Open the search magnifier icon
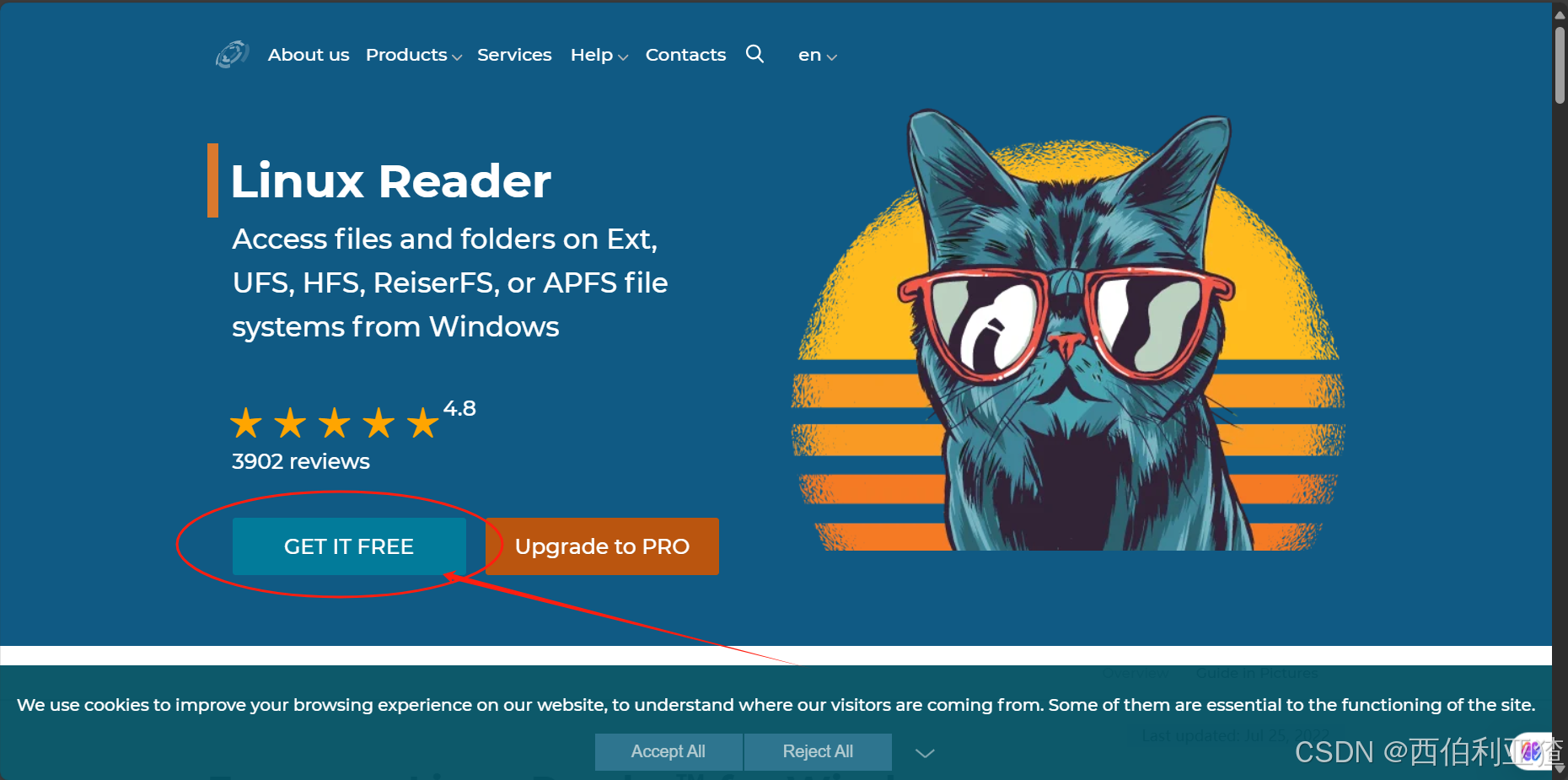Screen dimensions: 1568x780 (x=754, y=54)
